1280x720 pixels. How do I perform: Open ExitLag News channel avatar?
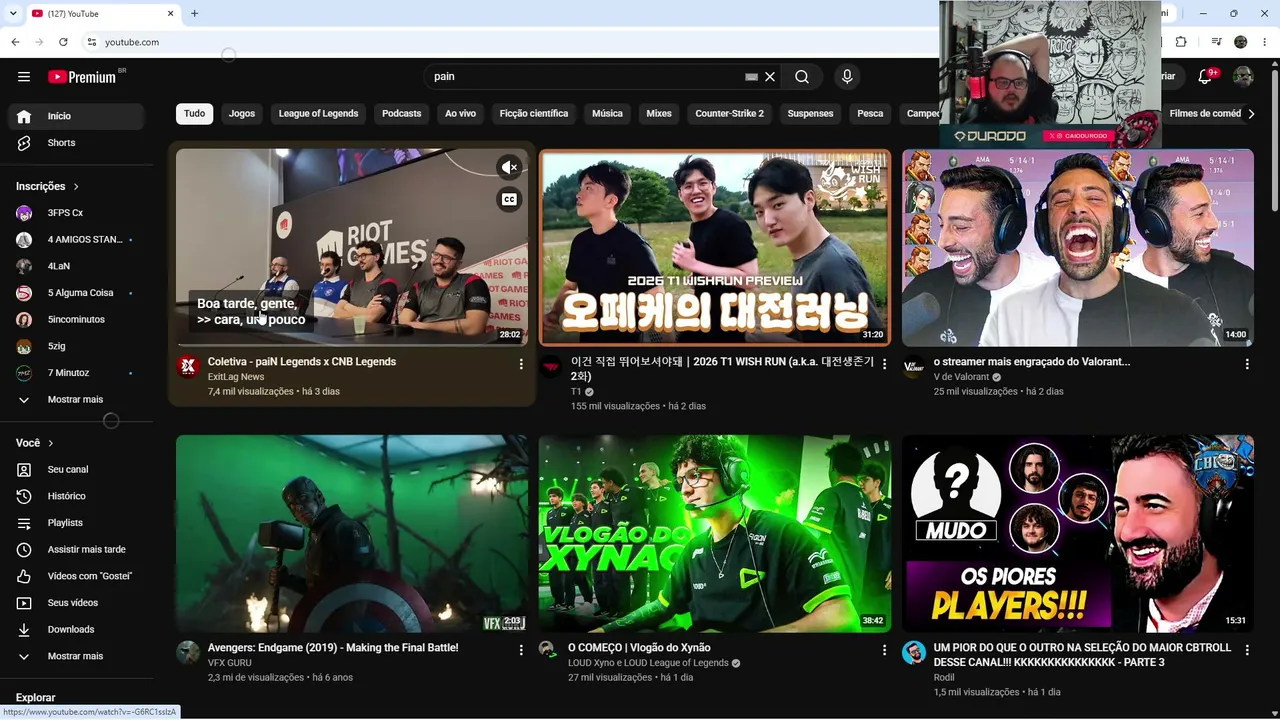pyautogui.click(x=188, y=366)
